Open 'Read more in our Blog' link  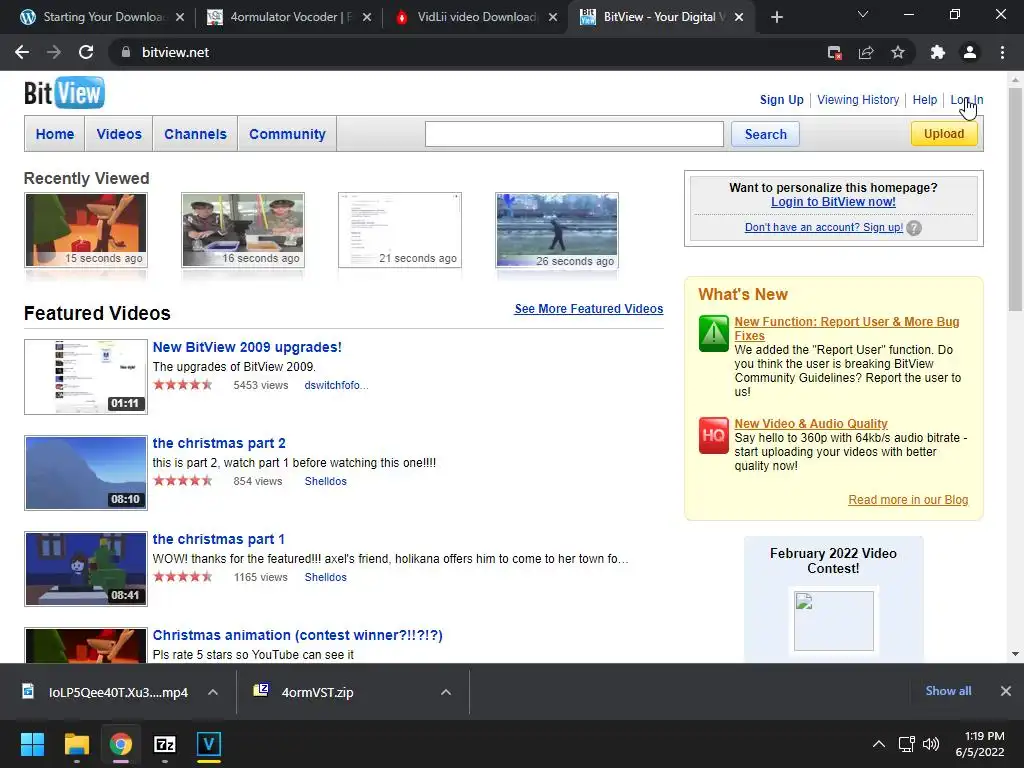click(908, 500)
